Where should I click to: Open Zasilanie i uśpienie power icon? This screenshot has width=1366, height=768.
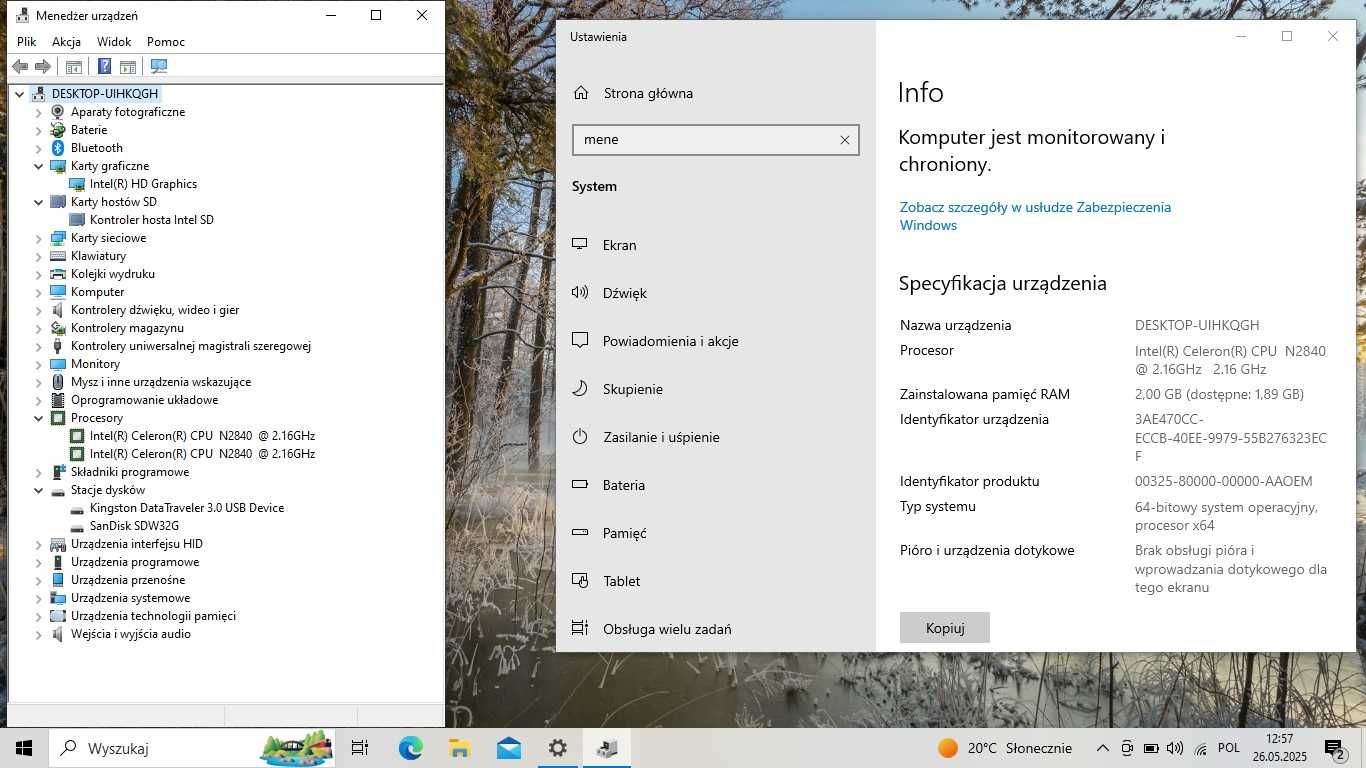click(x=580, y=437)
